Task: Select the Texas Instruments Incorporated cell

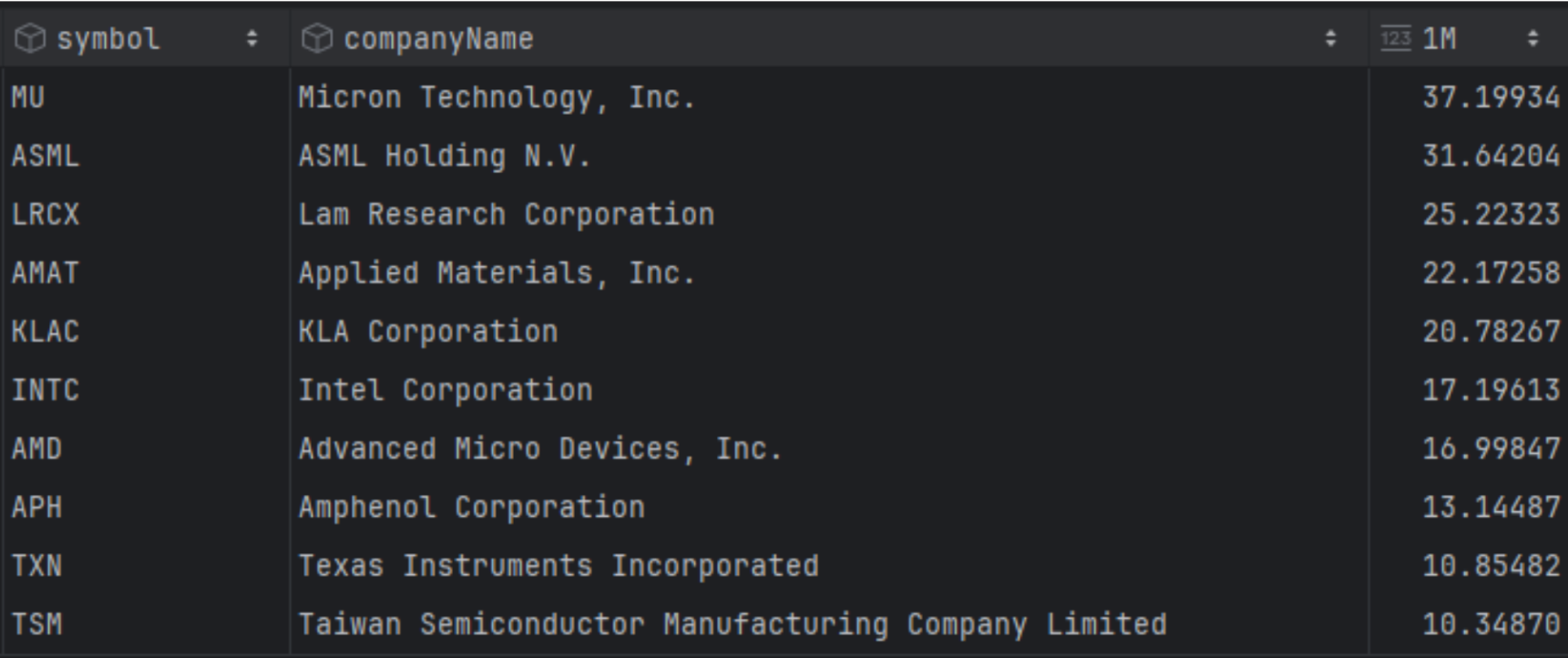Action: [x=559, y=566]
